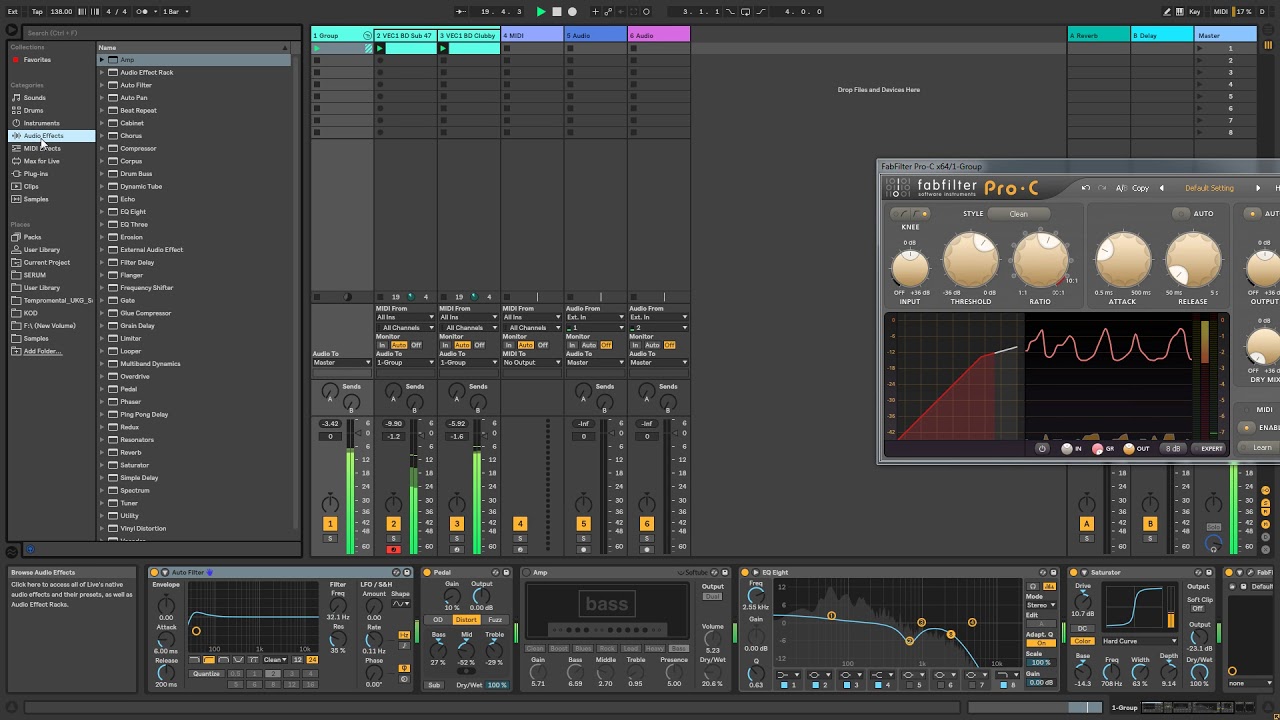This screenshot has width=1280, height=720.
Task: Toggle the EXPERT mode button in Pro-C
Action: (x=1212, y=449)
